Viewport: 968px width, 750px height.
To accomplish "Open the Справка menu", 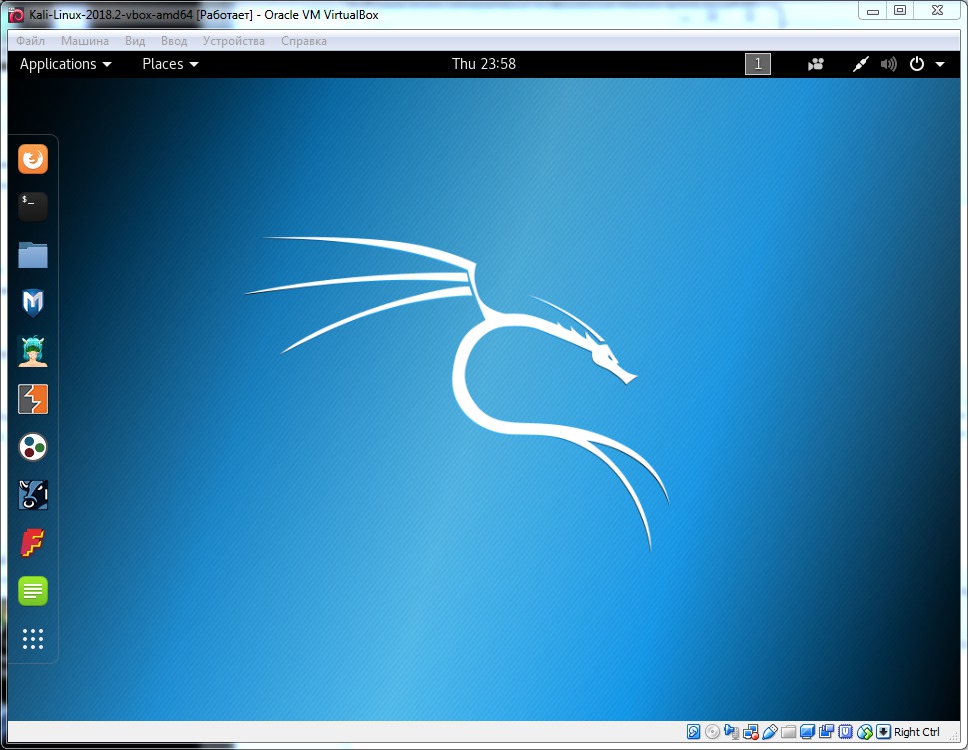I will click(x=304, y=41).
